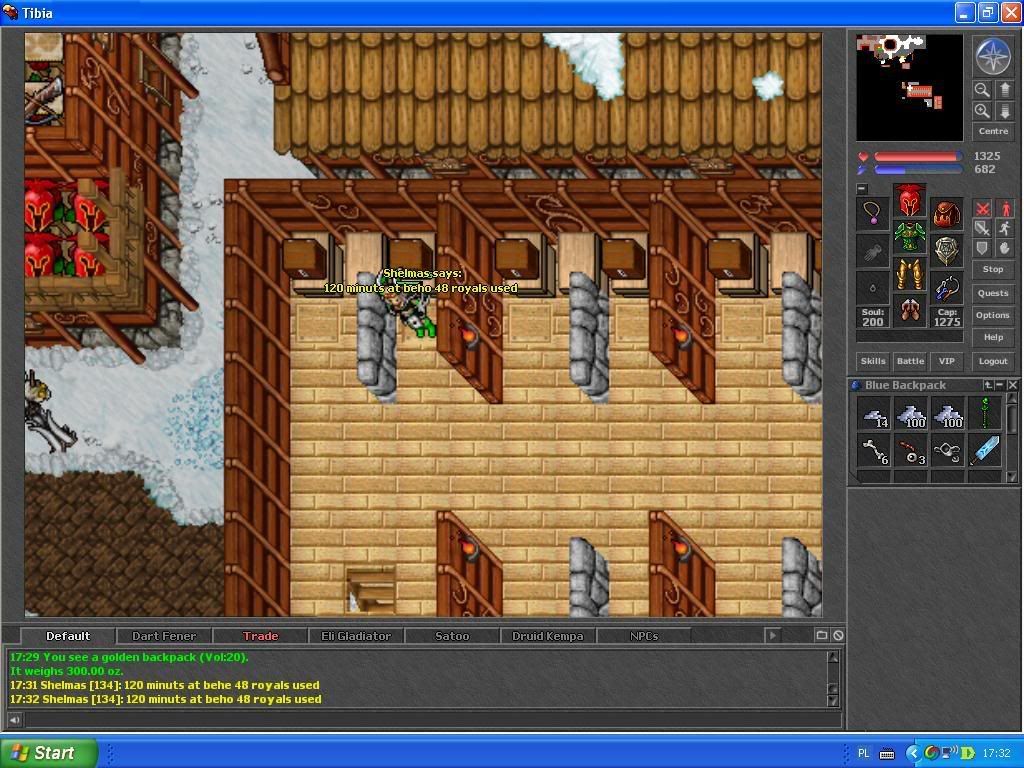
Task: Switch to the Default chat tab
Action: click(68, 636)
